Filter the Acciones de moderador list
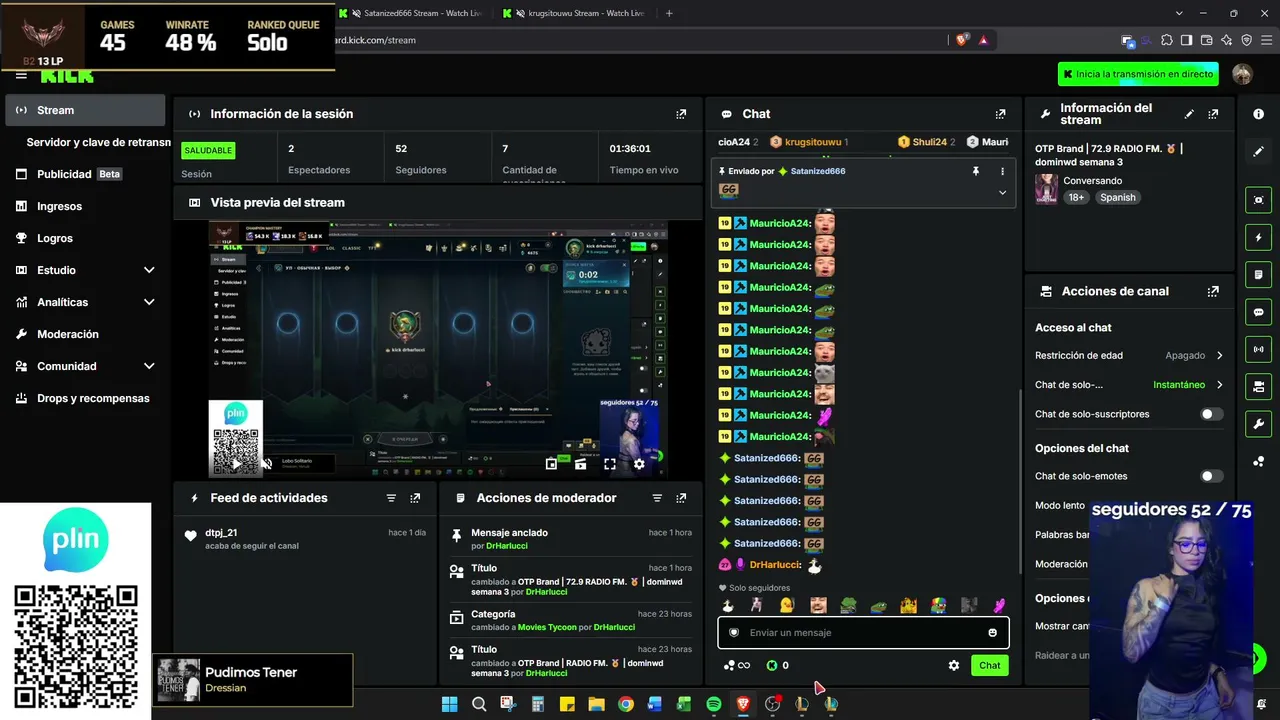The height and width of the screenshot is (720, 1280). point(657,498)
